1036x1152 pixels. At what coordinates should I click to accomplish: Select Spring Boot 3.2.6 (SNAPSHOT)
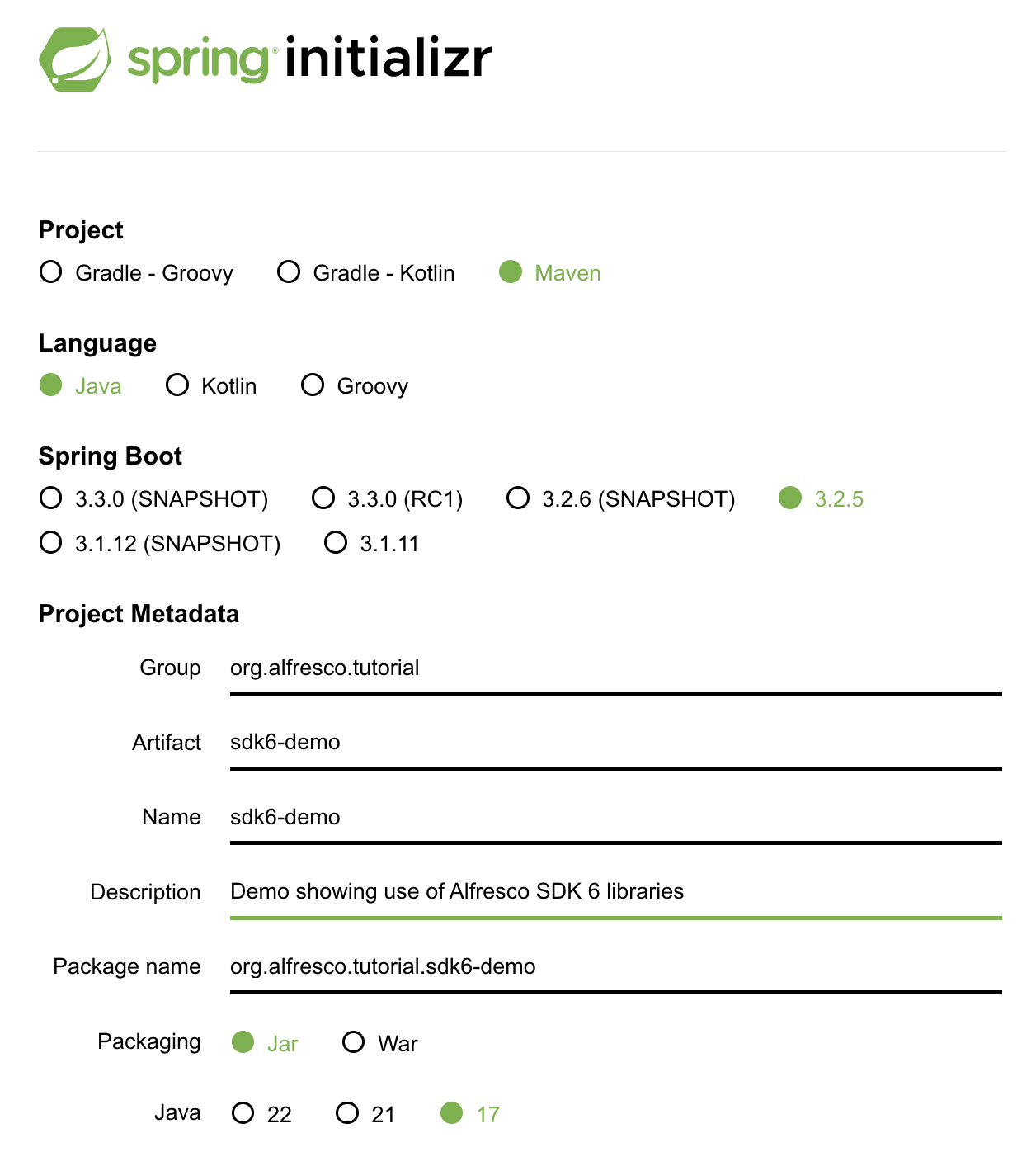click(x=518, y=498)
